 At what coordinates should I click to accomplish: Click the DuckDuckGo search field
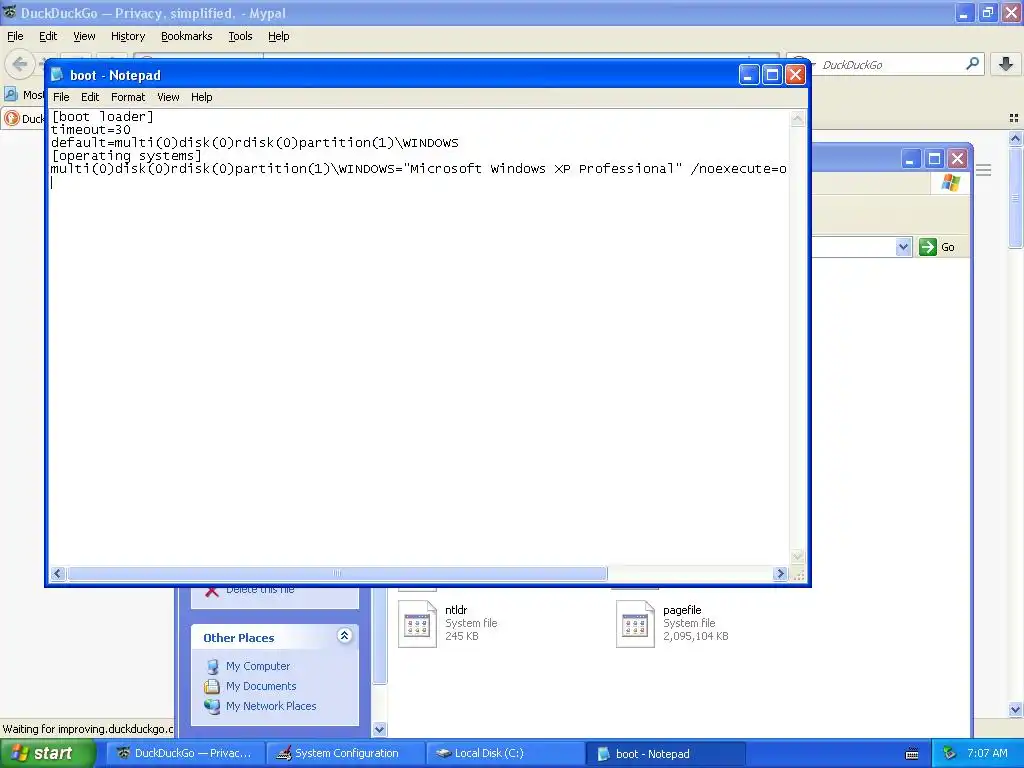[888, 65]
